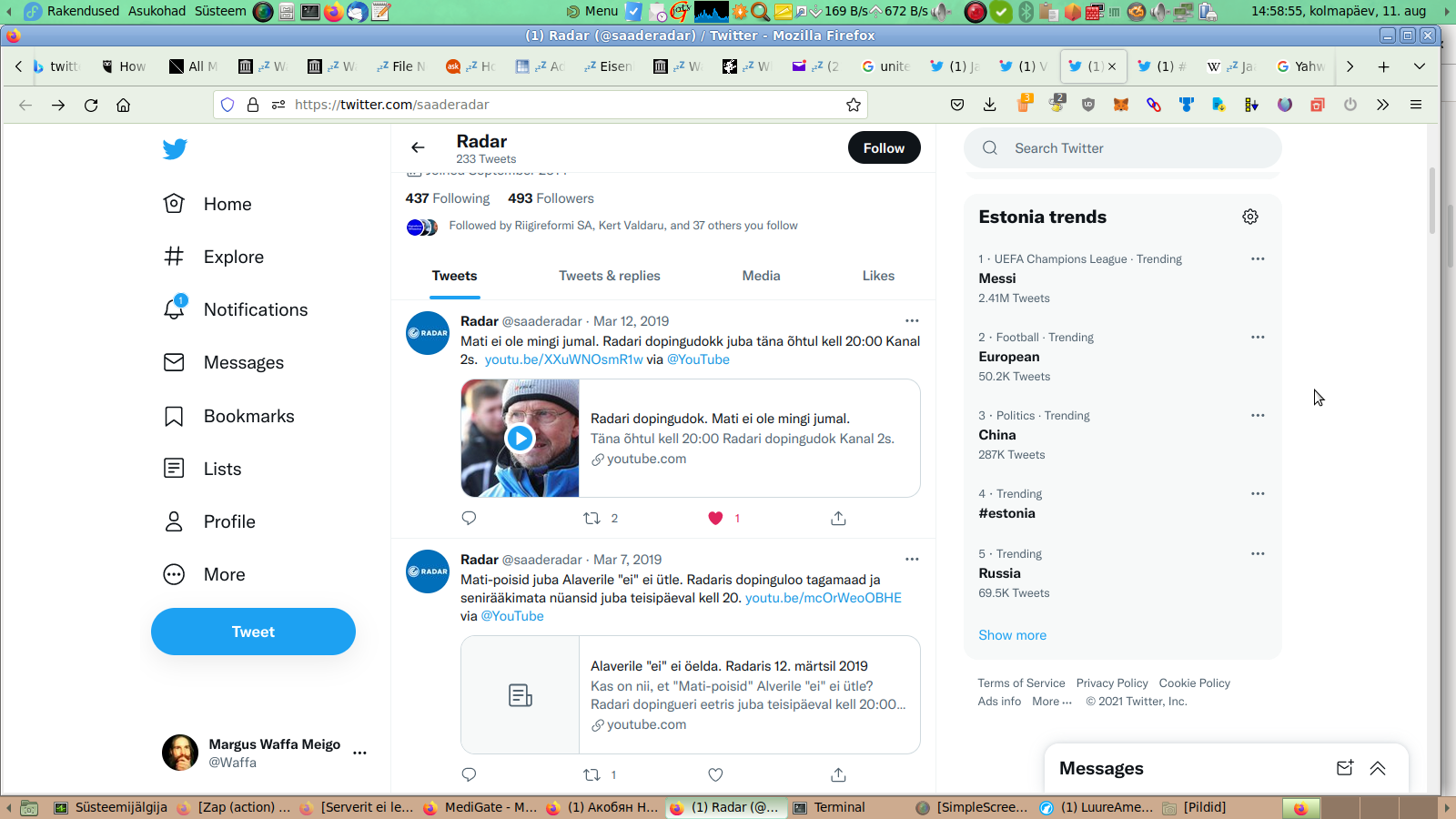Open Süsteemijälgija from the taskbar
This screenshot has height=819, width=1456.
coord(111,807)
